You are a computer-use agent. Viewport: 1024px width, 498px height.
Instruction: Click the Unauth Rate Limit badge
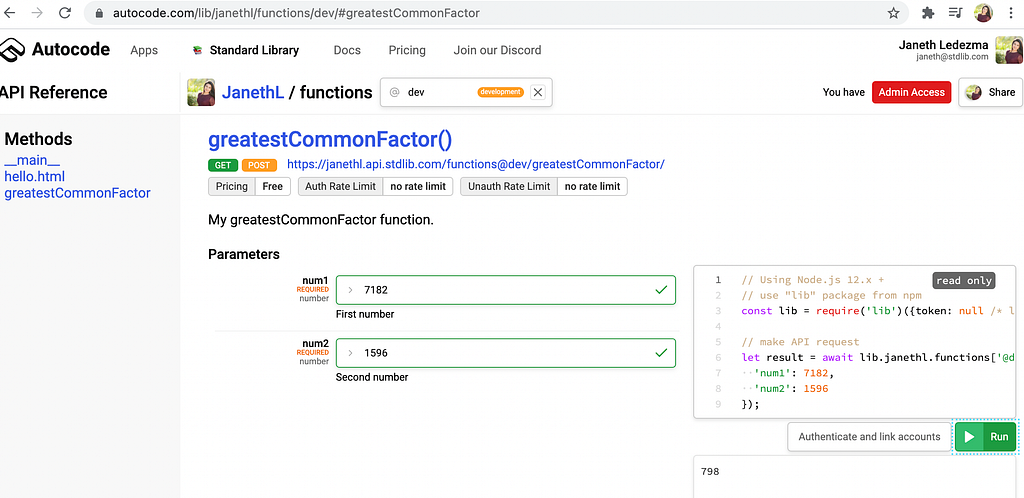coord(544,187)
